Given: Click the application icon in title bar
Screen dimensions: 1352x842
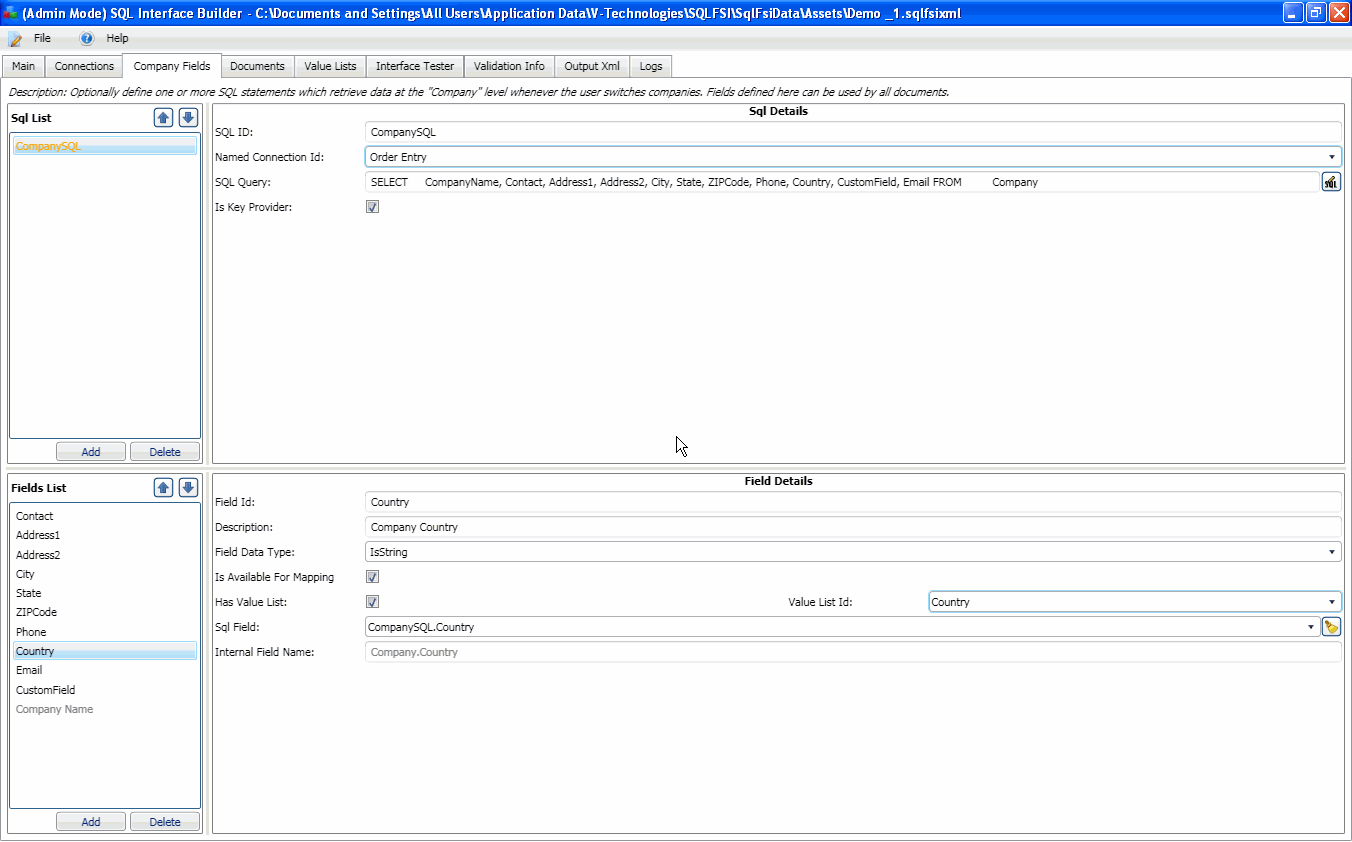Looking at the screenshot, I should [x=9, y=12].
